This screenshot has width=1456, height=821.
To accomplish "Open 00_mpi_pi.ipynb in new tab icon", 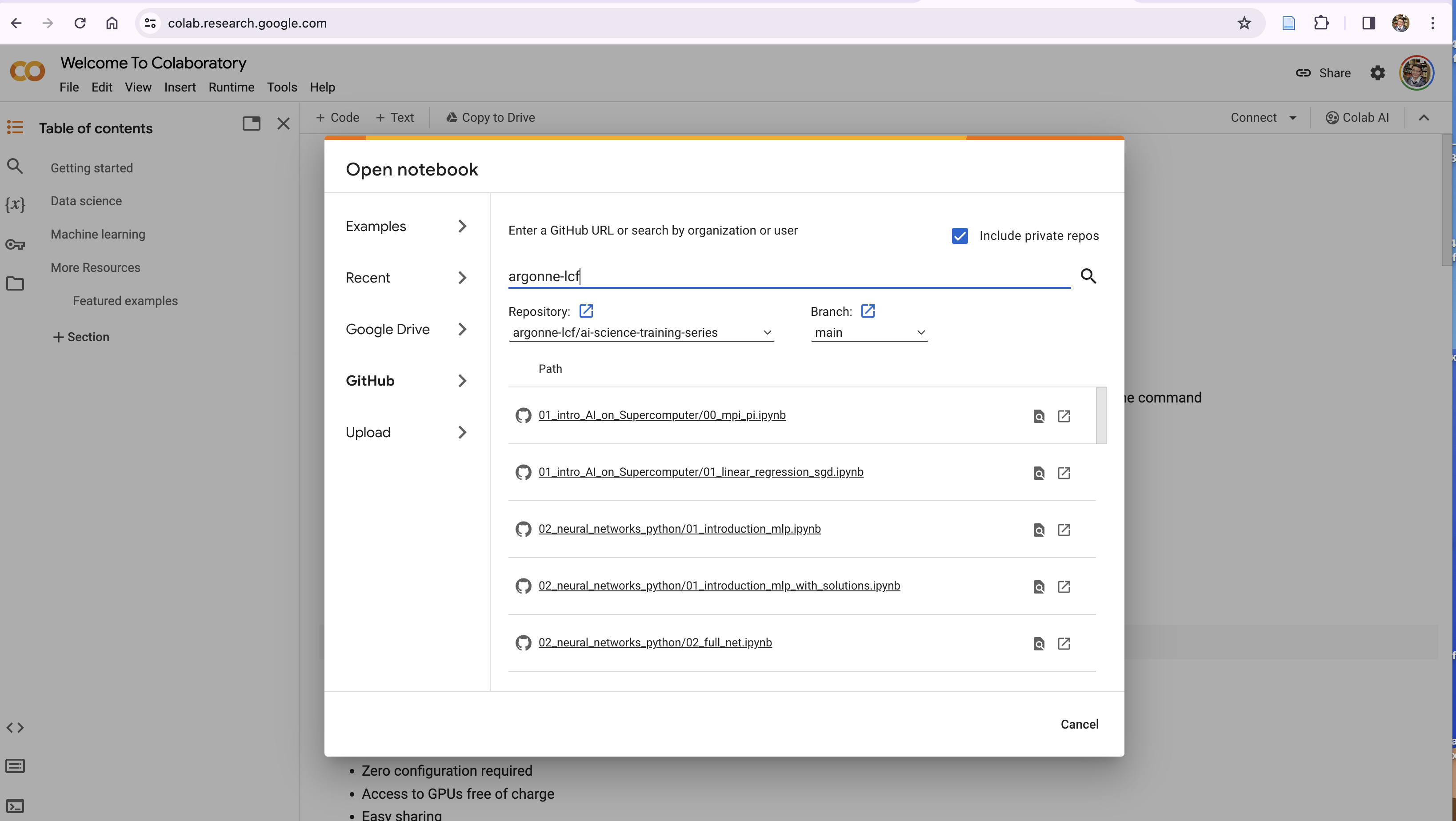I will [x=1064, y=416].
